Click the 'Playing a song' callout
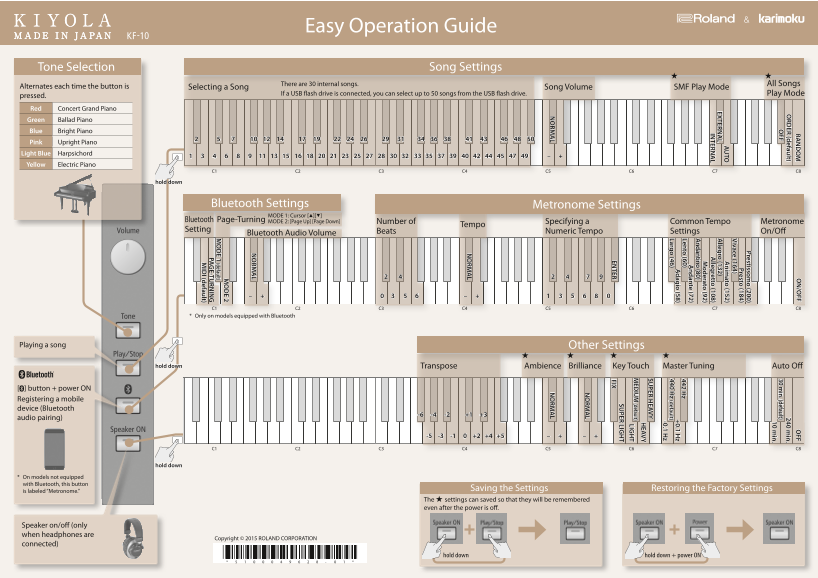 coord(54,346)
